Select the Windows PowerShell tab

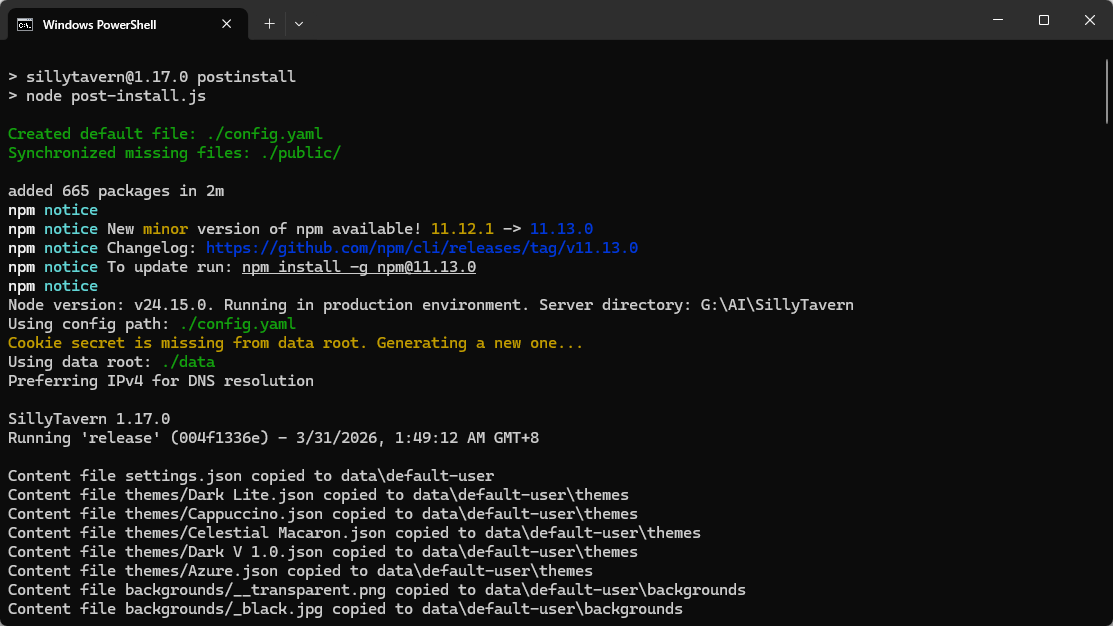pyautogui.click(x=128, y=24)
